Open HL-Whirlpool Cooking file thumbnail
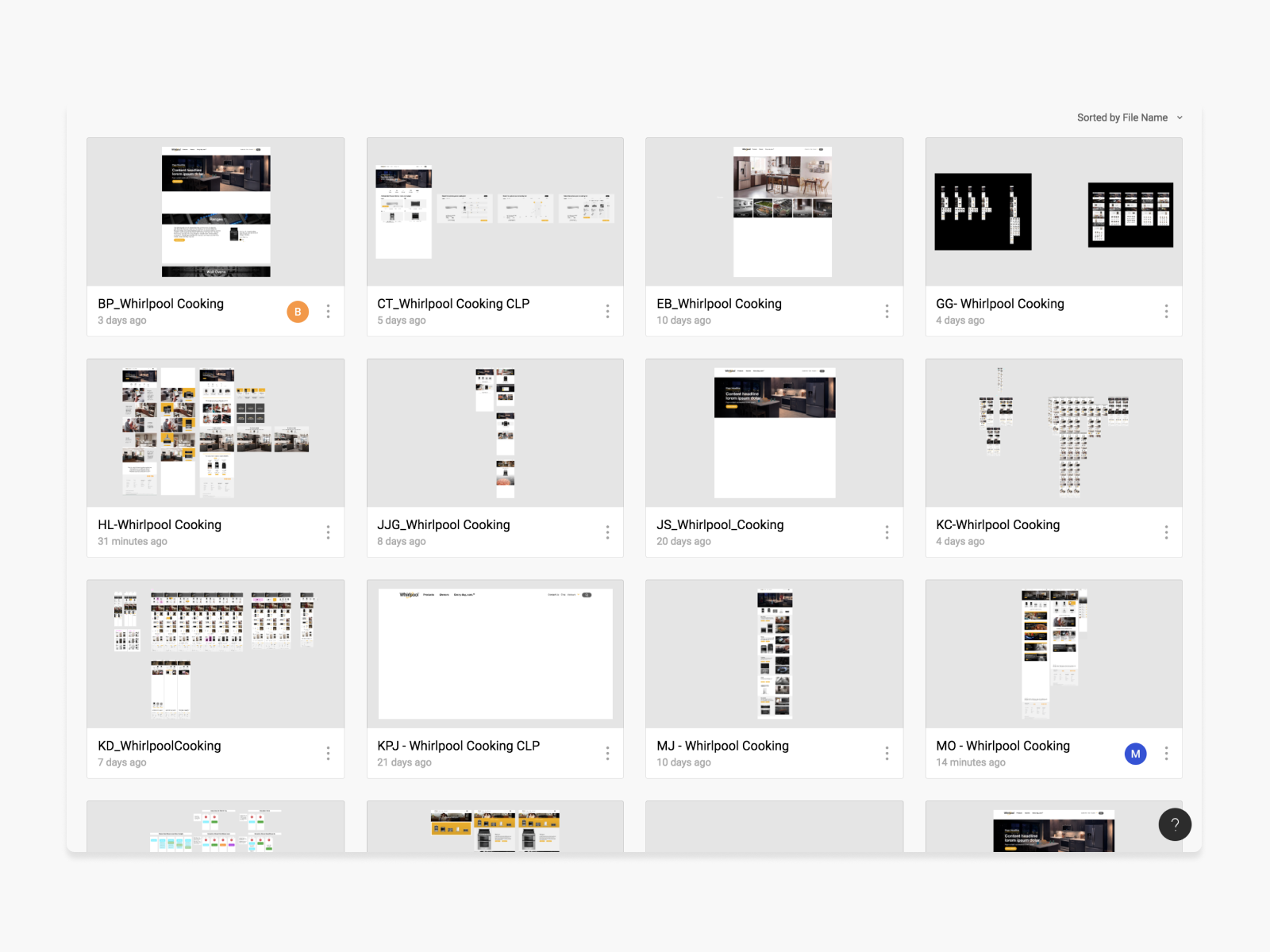 (216, 433)
